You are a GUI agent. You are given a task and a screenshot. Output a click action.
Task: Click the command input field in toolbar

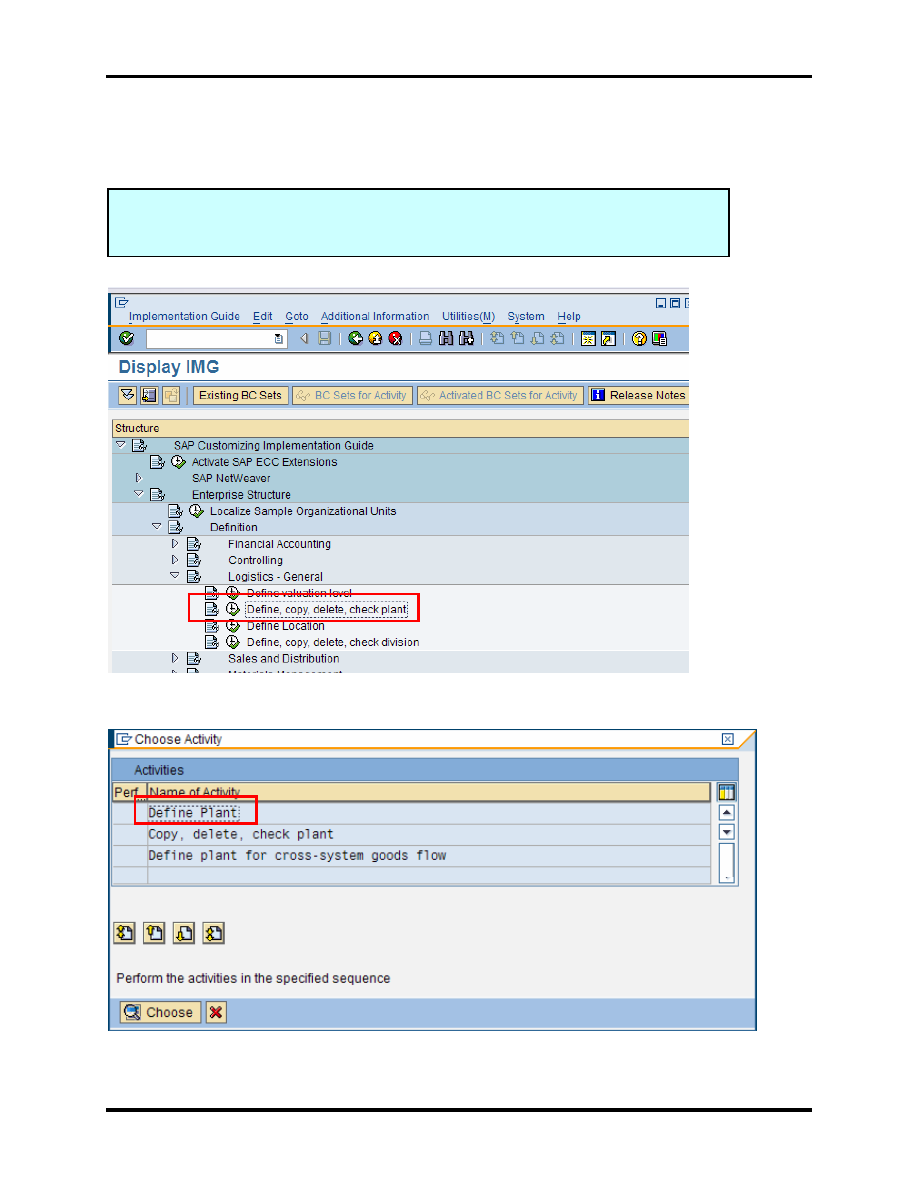(x=210, y=339)
